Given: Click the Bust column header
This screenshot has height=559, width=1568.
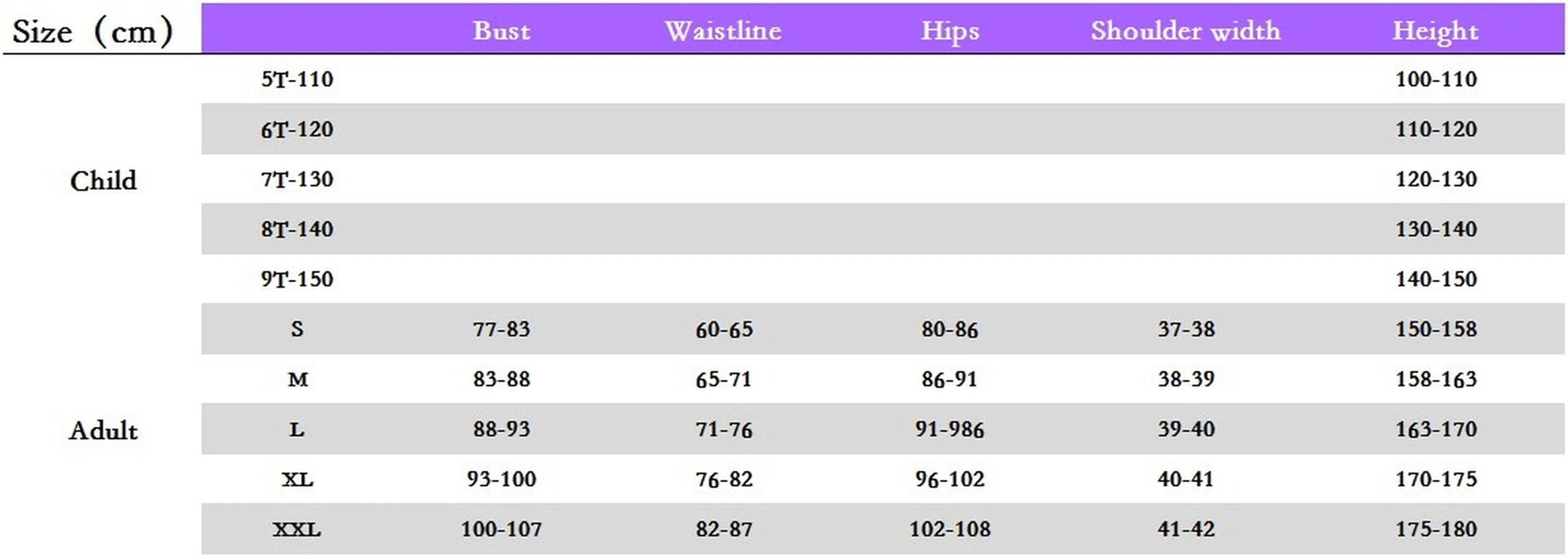Looking at the screenshot, I should coord(501,31).
